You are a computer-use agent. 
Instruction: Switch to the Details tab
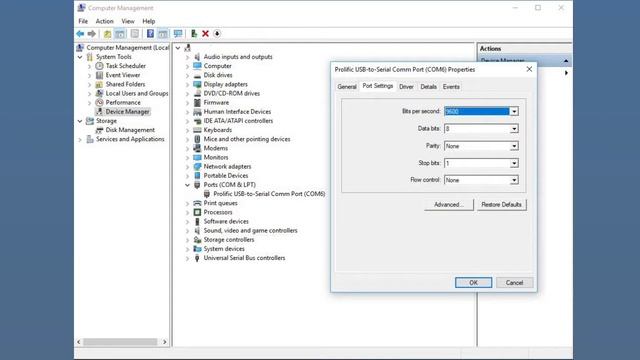pyautogui.click(x=429, y=87)
